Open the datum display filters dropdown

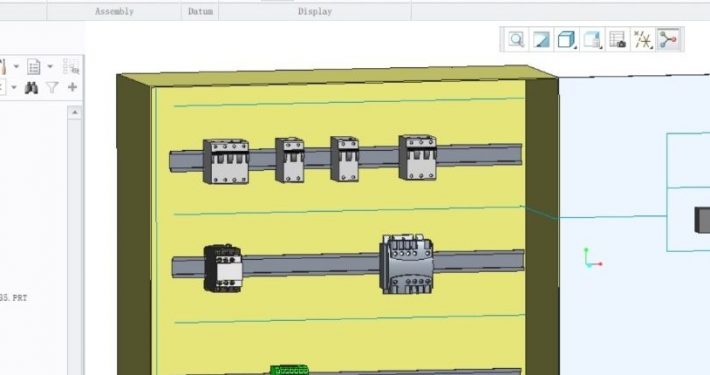click(643, 40)
